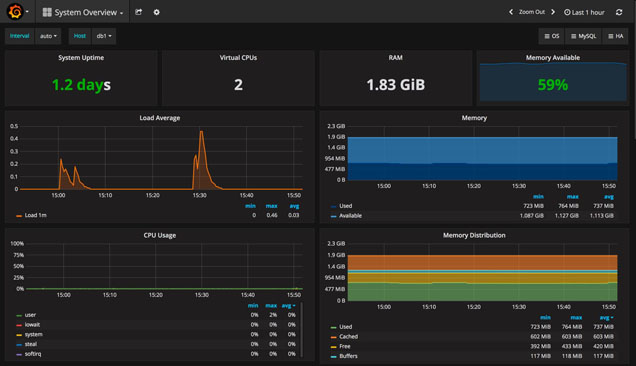This screenshot has height=366, width=636.
Task: Open the MySQL dashboards link
Action: pos(584,36)
